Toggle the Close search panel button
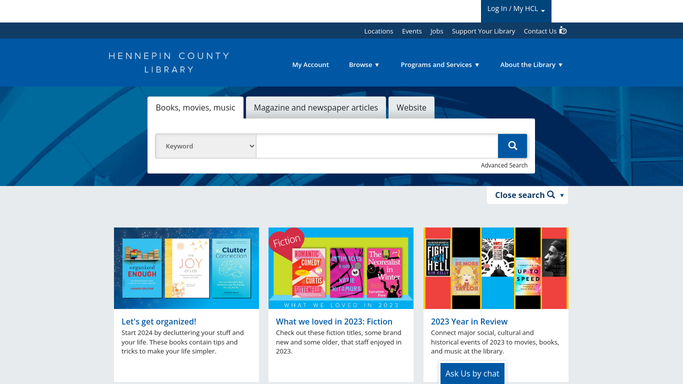 tap(527, 195)
